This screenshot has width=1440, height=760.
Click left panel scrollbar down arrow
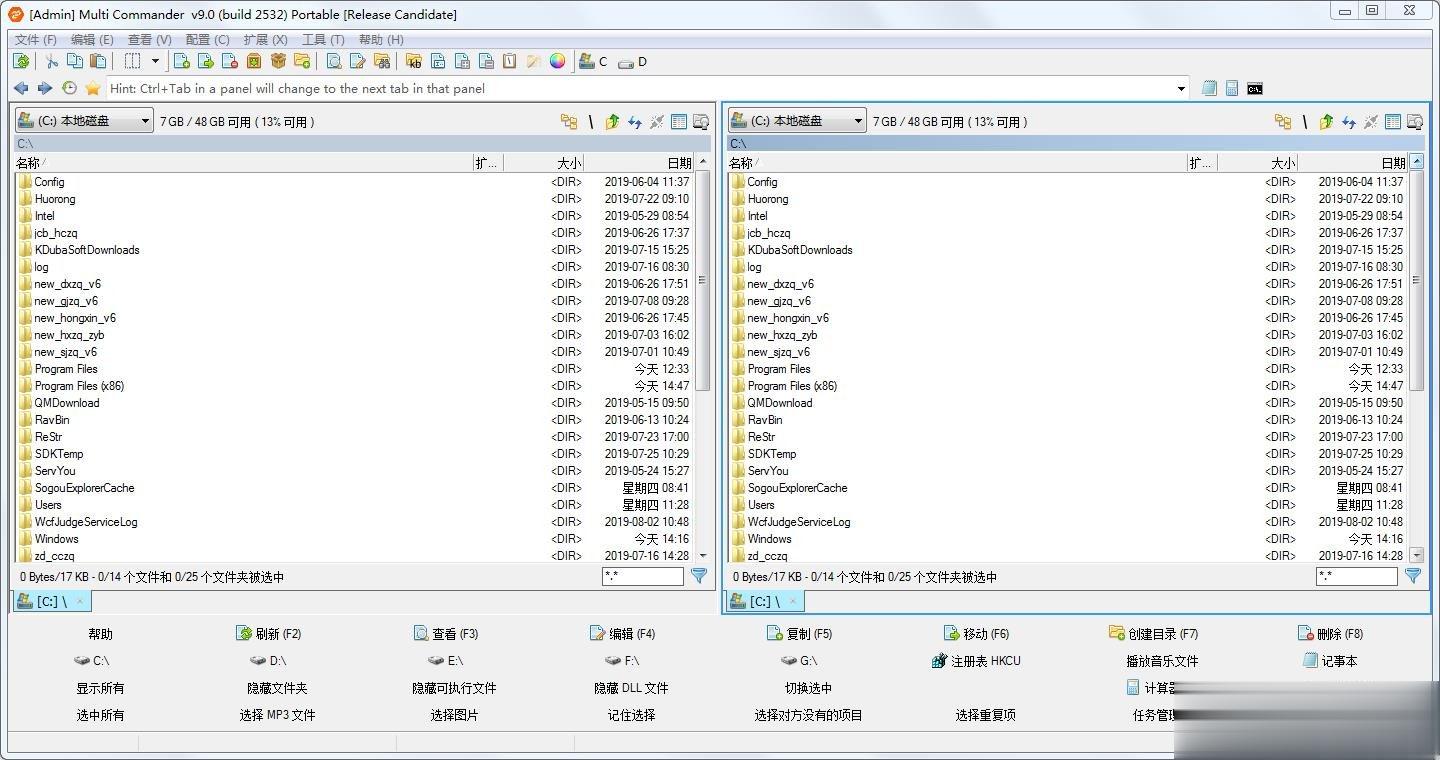703,555
